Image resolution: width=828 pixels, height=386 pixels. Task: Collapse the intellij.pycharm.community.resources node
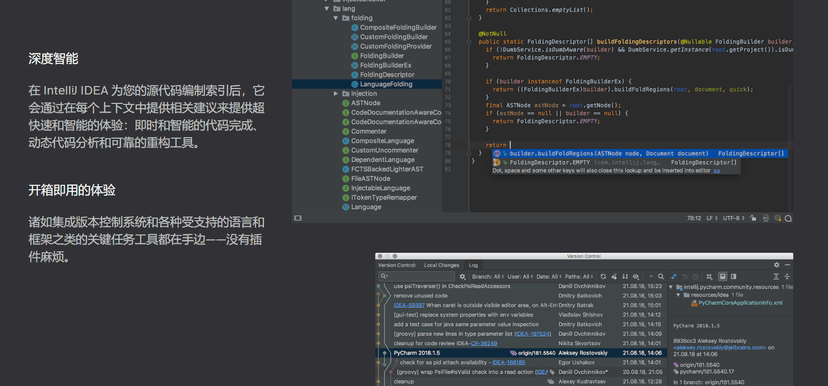[x=672, y=287]
